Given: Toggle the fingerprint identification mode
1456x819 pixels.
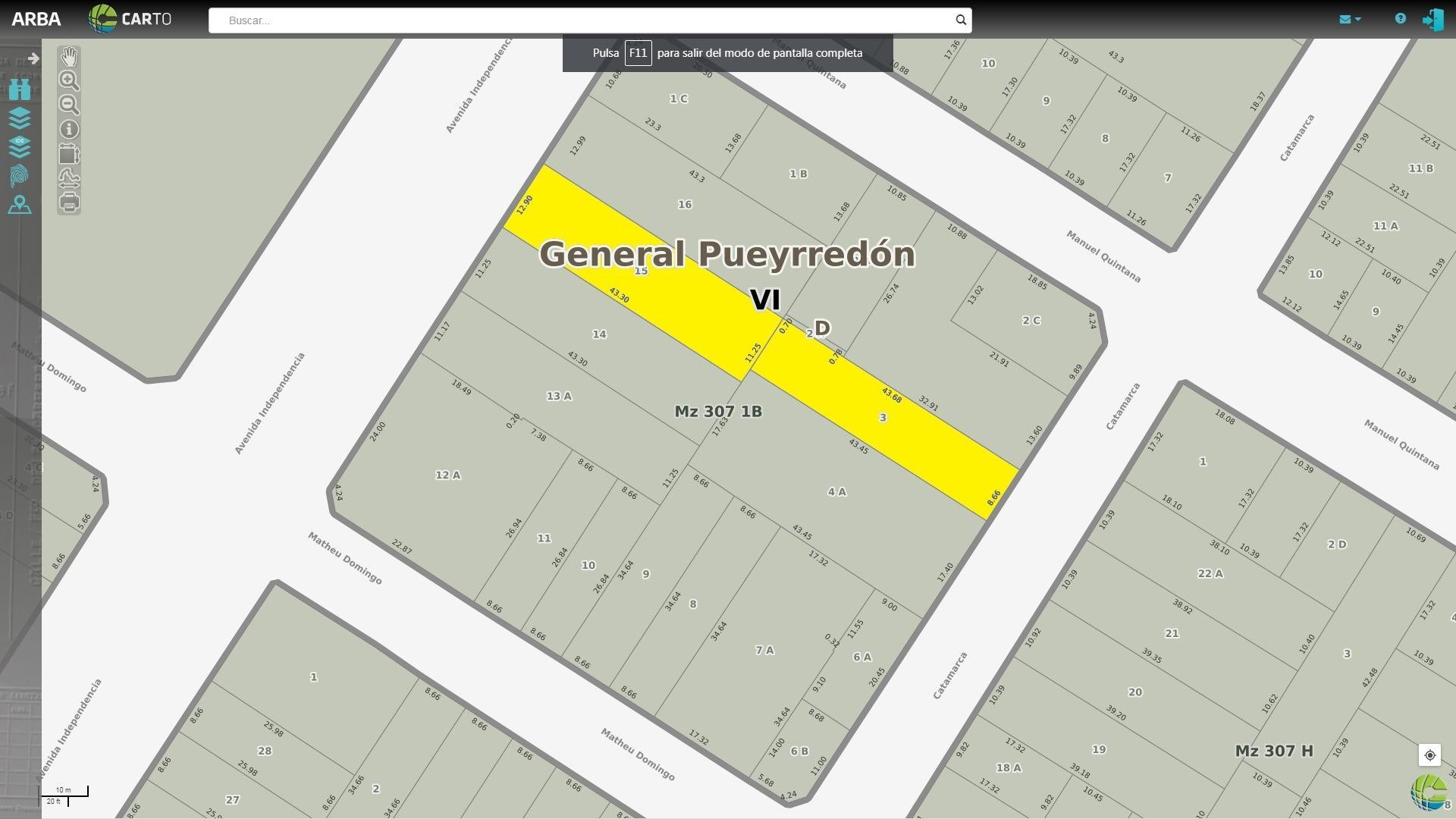Looking at the screenshot, I should coord(20,175).
